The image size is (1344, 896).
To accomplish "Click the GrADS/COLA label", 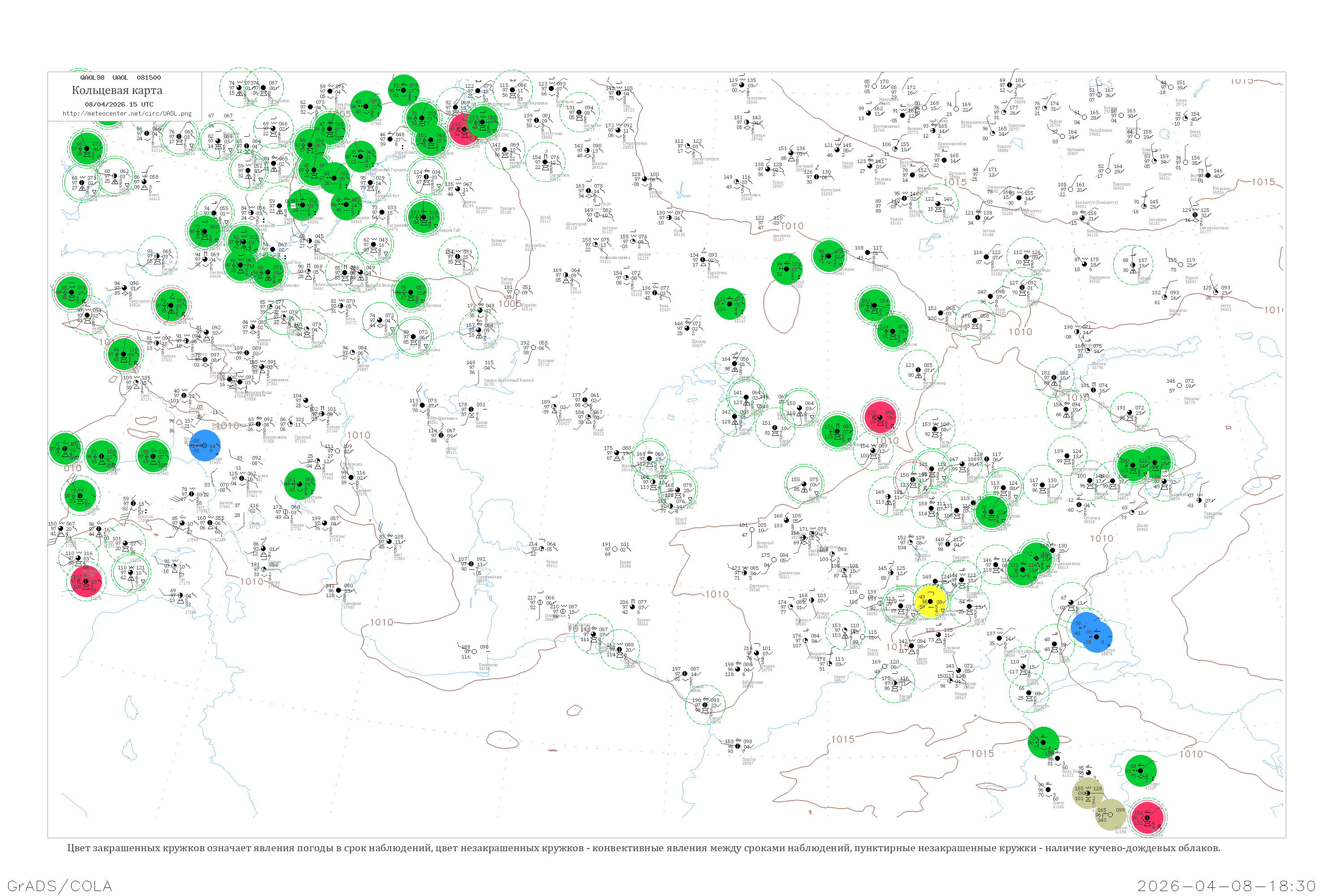I will [60, 886].
